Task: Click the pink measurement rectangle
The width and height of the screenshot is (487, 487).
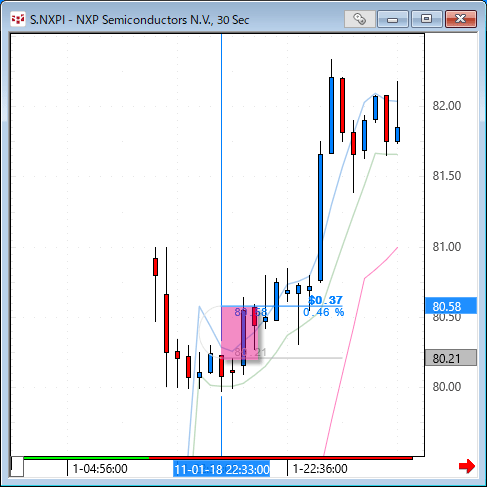Action: point(240,333)
